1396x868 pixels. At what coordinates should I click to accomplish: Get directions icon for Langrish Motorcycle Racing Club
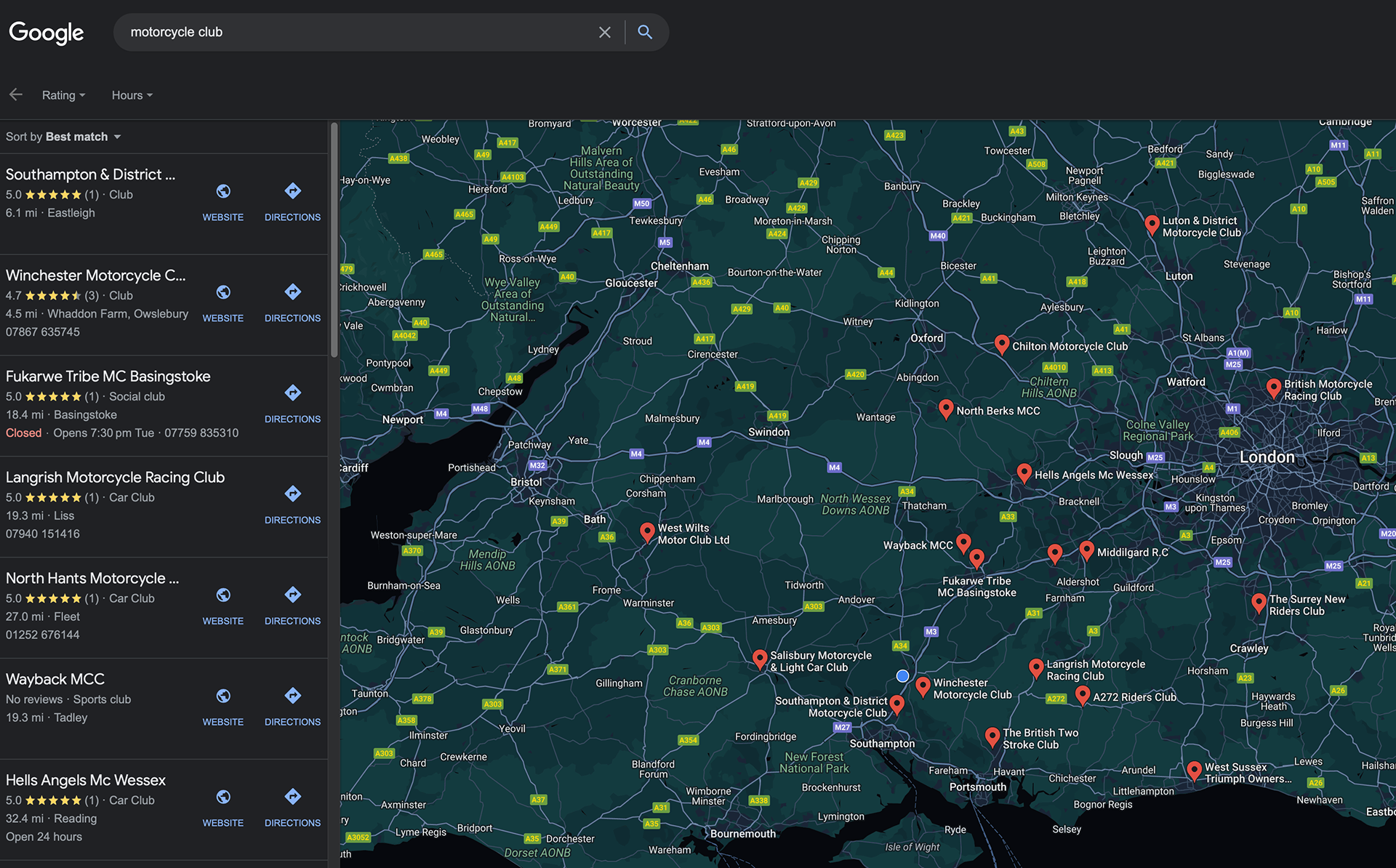pos(292,494)
